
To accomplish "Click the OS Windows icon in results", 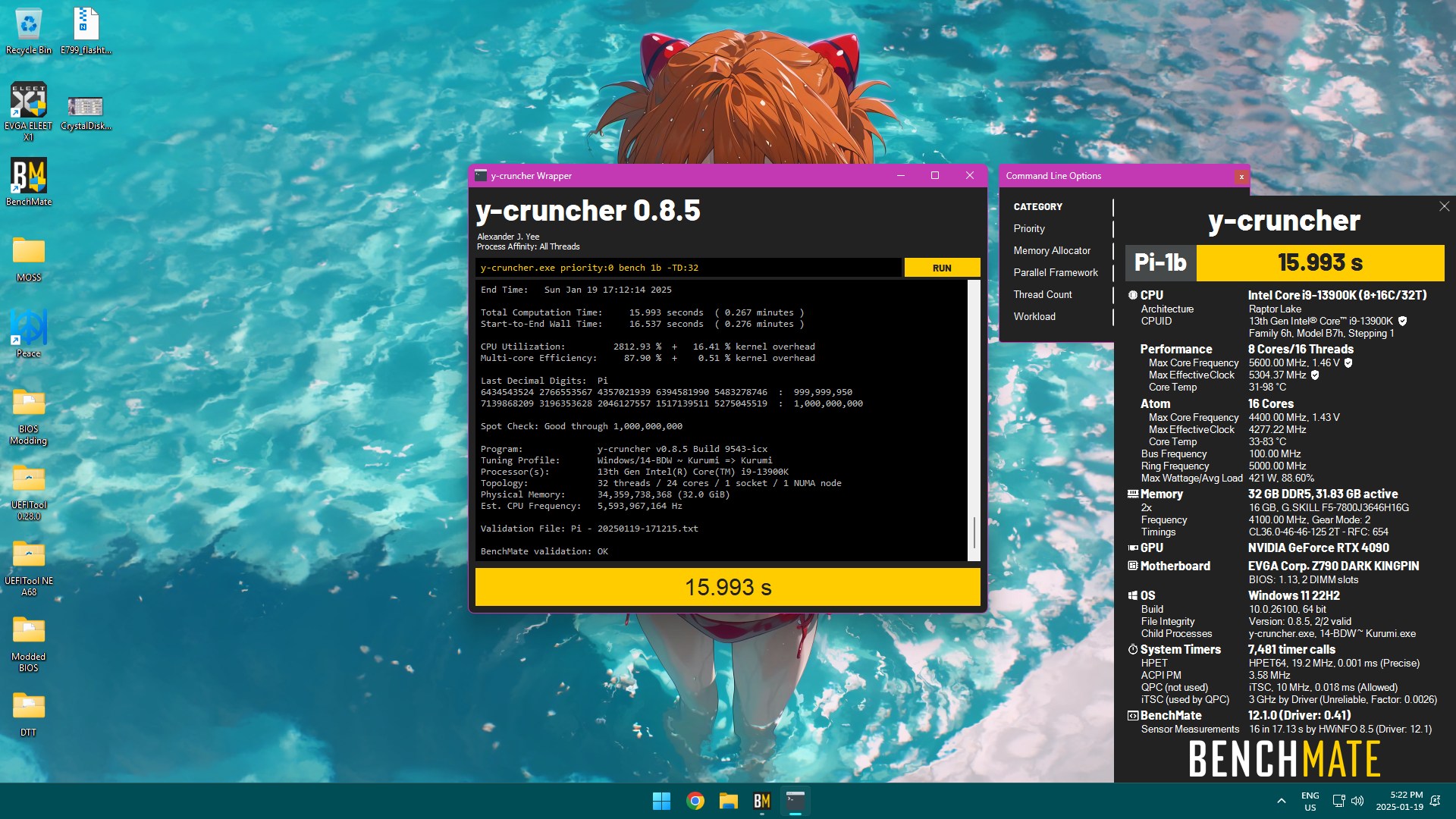I will [1132, 595].
